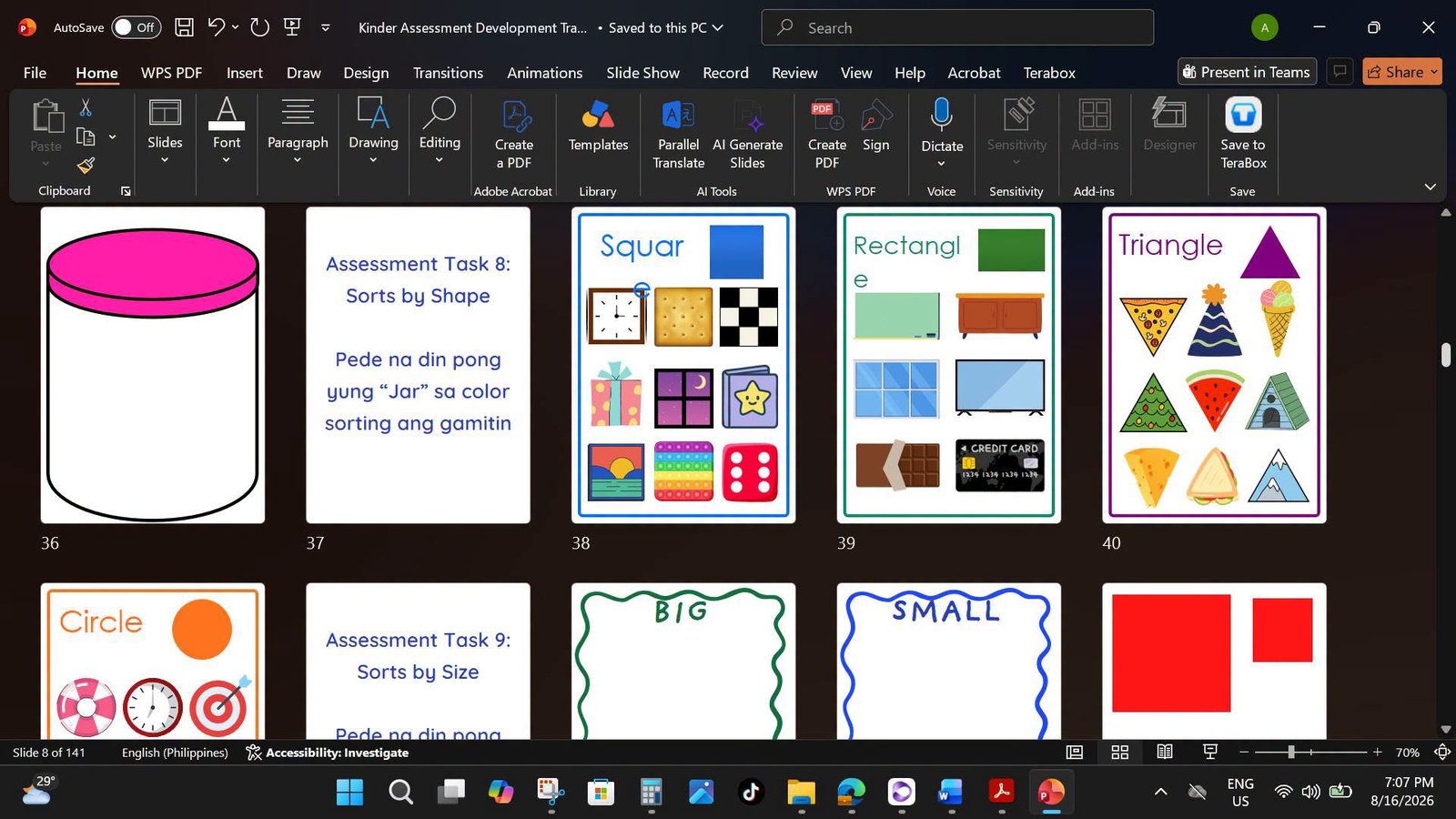The image size is (1456, 819).
Task: Click Parallel Translate tool
Action: [679, 135]
